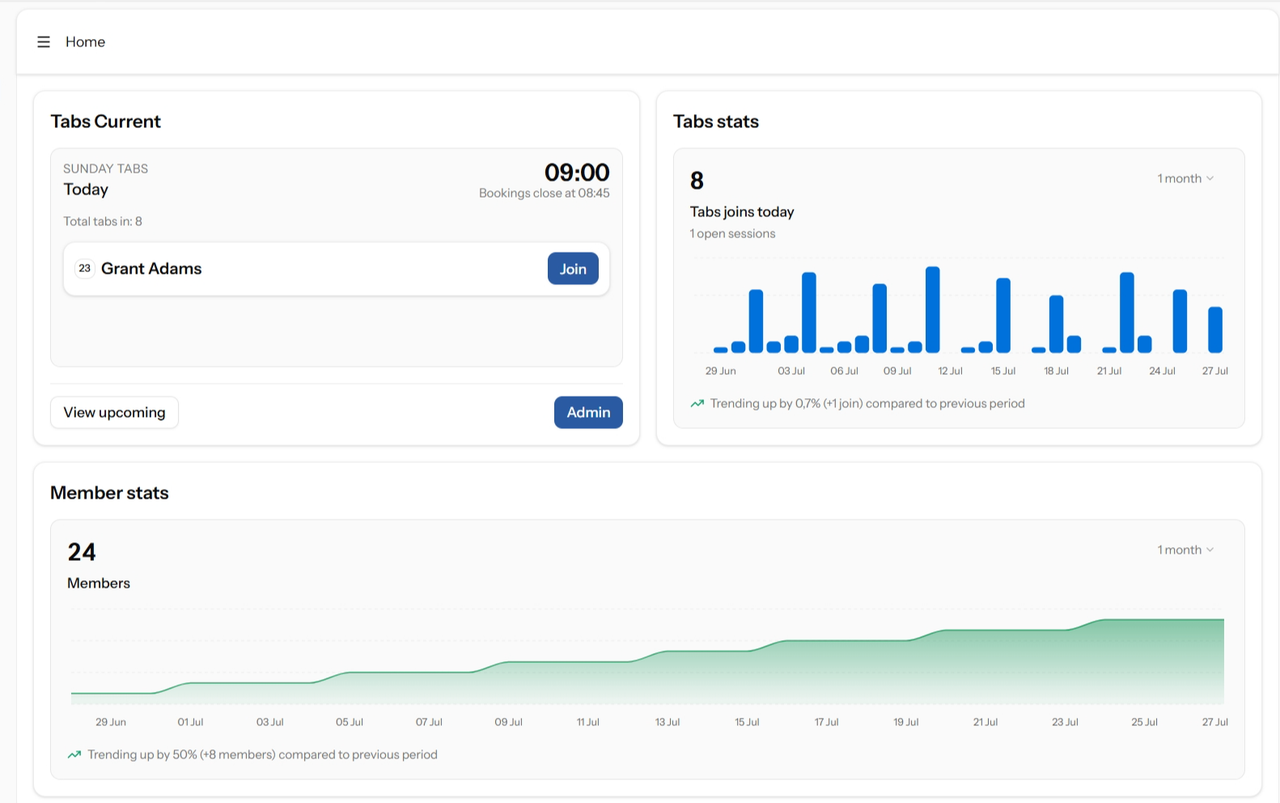Click the 'Trending up by 0,7%' joins text
The image size is (1280, 803).
[867, 404]
